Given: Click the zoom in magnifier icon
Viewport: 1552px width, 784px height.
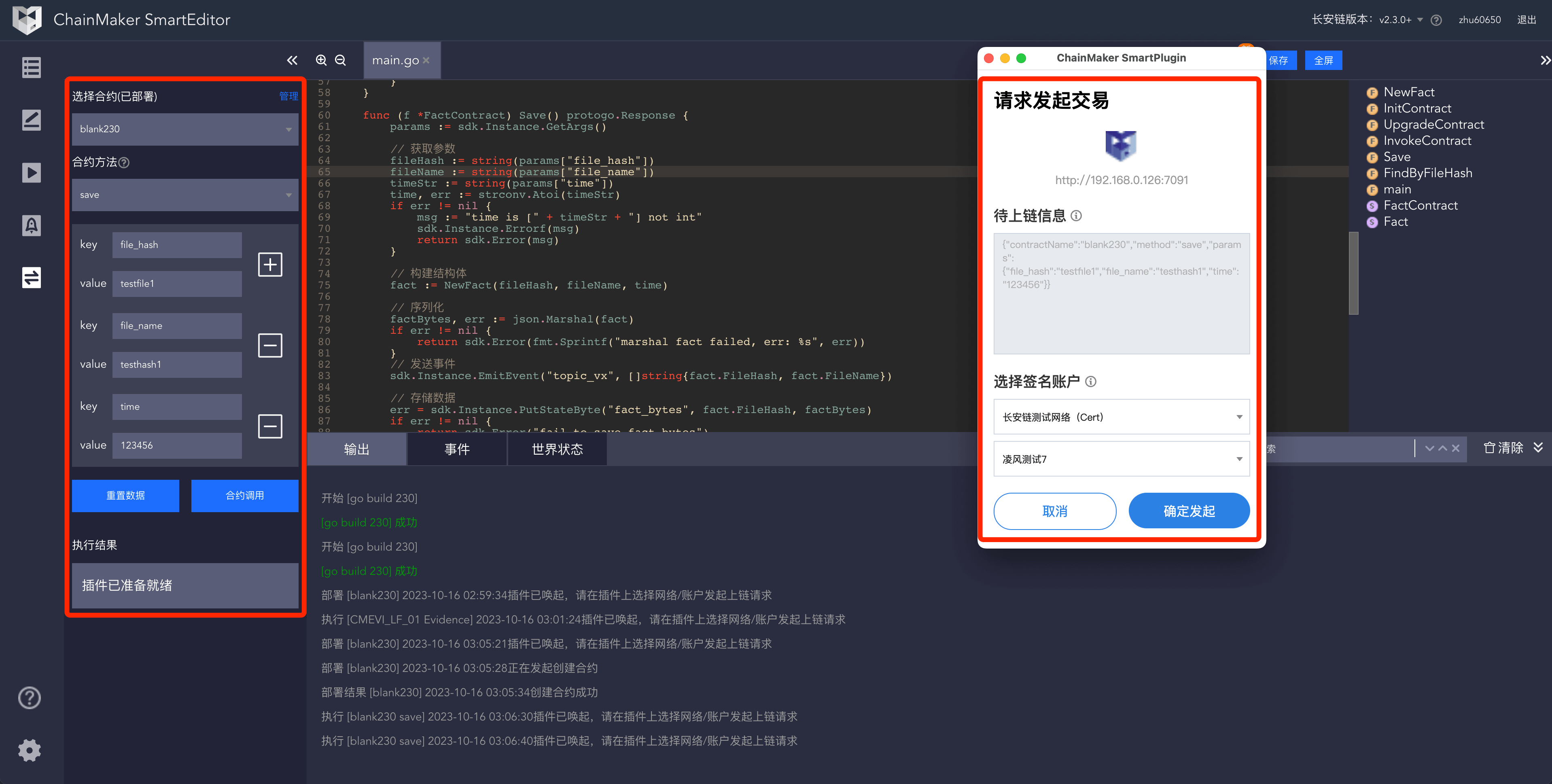Looking at the screenshot, I should [x=321, y=60].
